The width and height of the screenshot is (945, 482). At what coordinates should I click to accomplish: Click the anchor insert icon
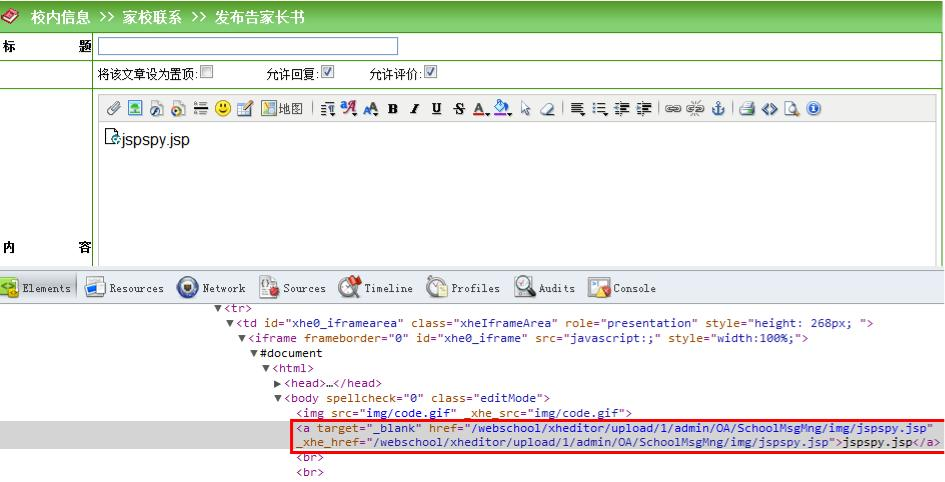tap(718, 108)
